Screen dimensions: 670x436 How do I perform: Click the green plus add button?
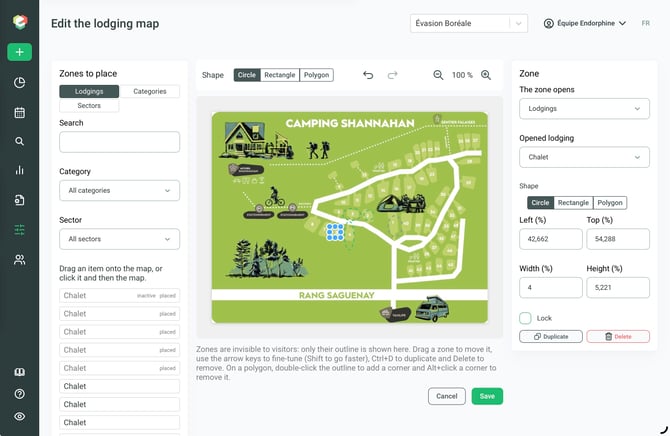coord(20,52)
